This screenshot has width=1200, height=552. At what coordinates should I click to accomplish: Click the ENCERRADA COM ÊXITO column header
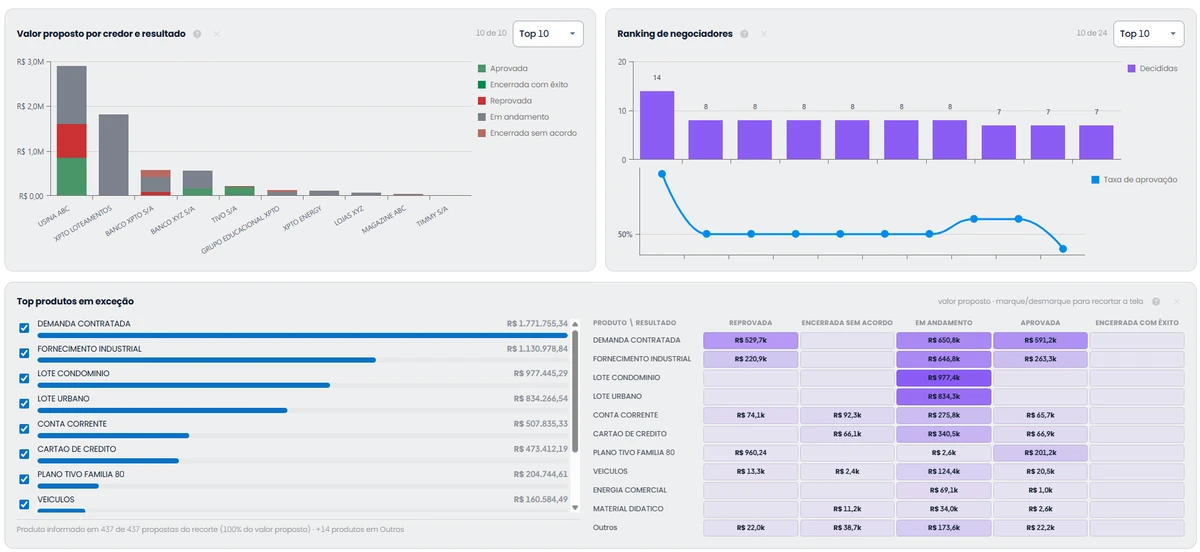pyautogui.click(x=1137, y=323)
